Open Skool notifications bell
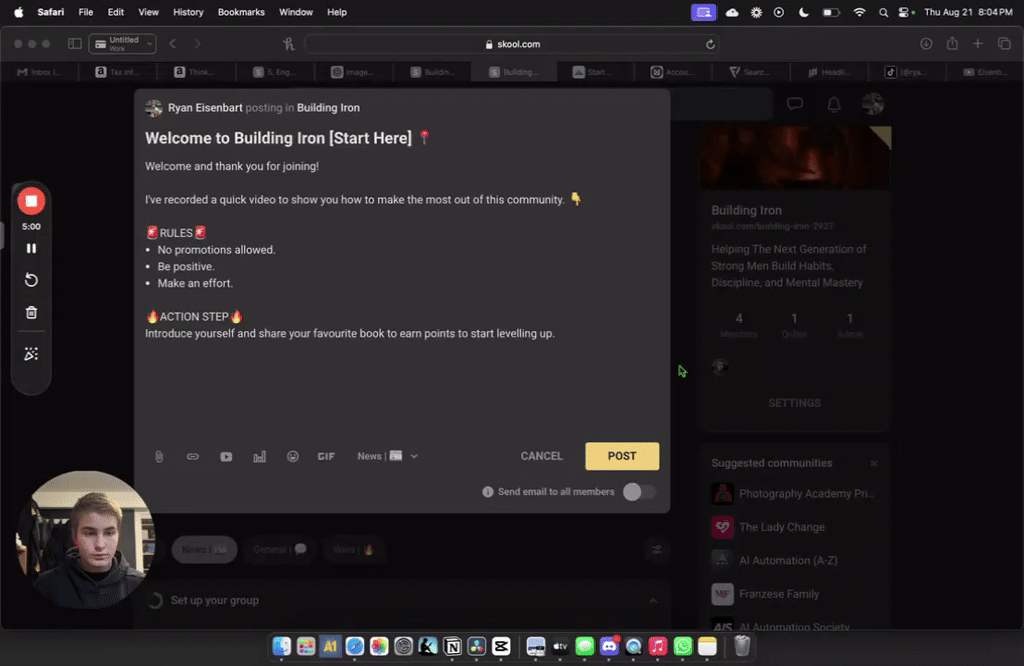 point(834,104)
